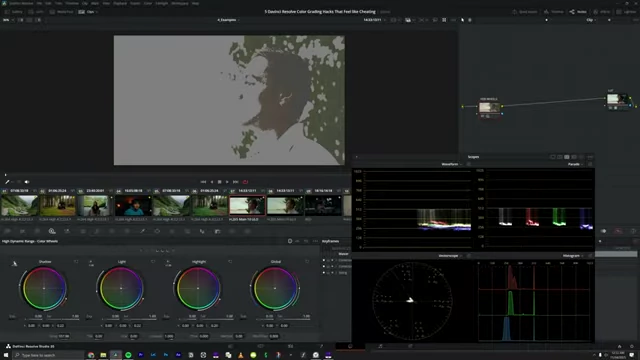This screenshot has width=640, height=360.
Task: Reset the Global wheel
Action: tap(307, 262)
